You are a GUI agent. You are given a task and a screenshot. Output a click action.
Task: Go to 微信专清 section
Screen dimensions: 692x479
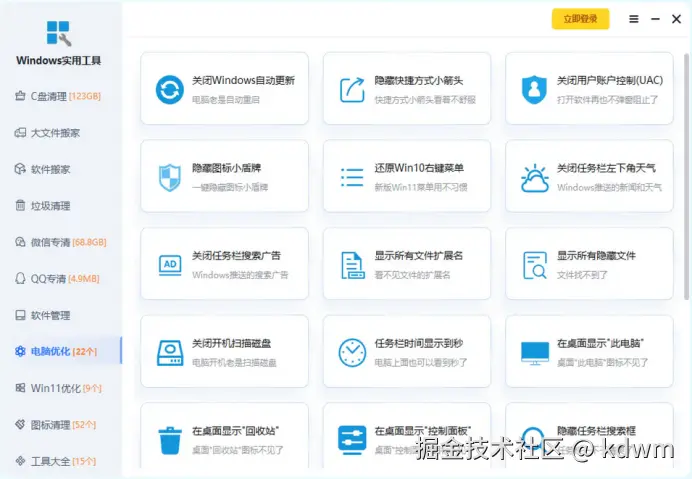(x=61, y=242)
